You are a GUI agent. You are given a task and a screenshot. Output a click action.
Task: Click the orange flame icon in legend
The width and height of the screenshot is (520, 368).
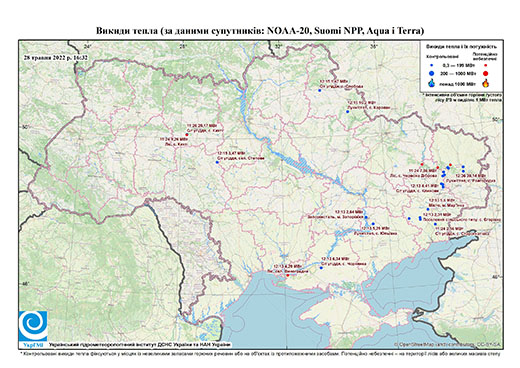486,83
